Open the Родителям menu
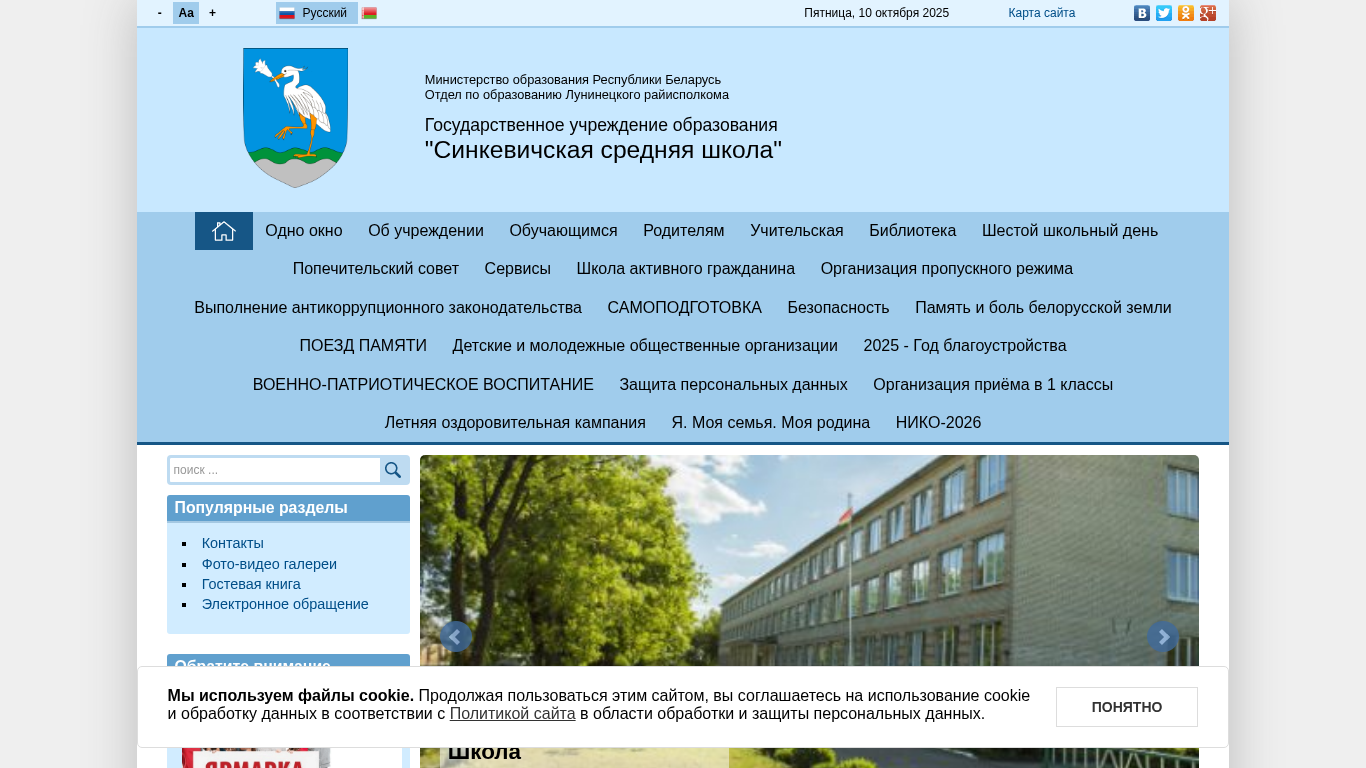 [x=684, y=231]
